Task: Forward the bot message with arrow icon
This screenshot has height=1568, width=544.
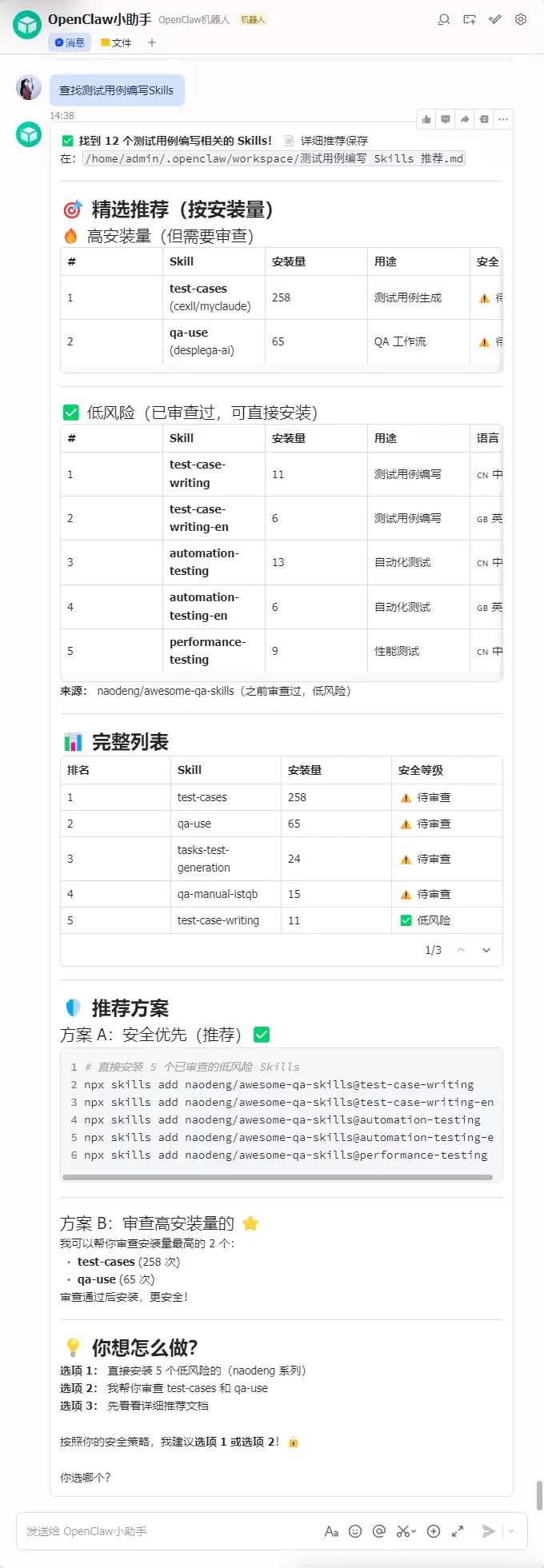Action: (x=465, y=119)
